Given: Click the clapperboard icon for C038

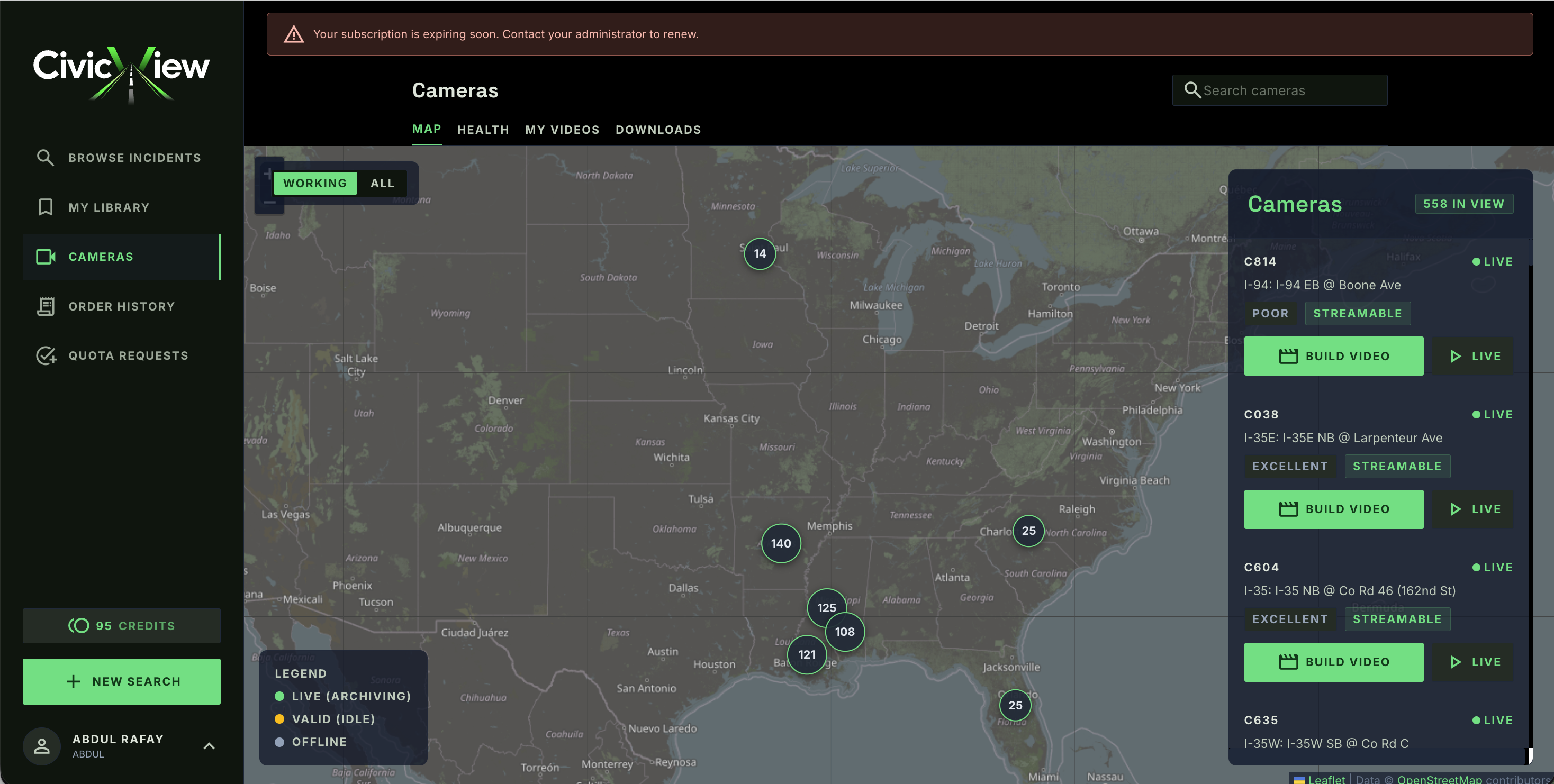Looking at the screenshot, I should point(1288,509).
